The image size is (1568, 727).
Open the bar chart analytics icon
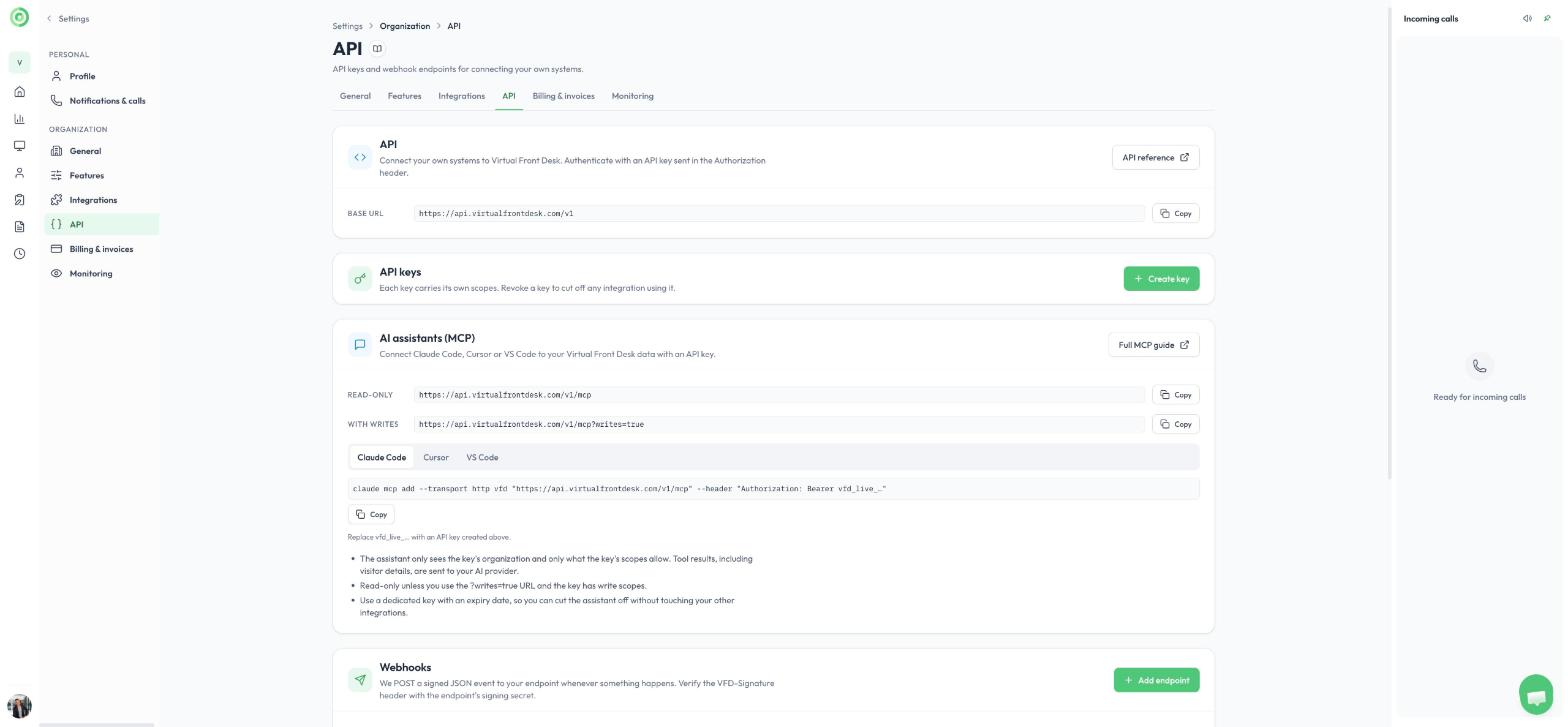19,119
